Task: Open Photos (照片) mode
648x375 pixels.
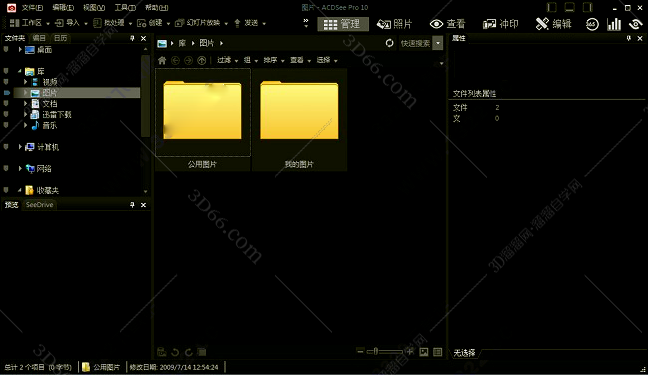Action: coord(394,24)
